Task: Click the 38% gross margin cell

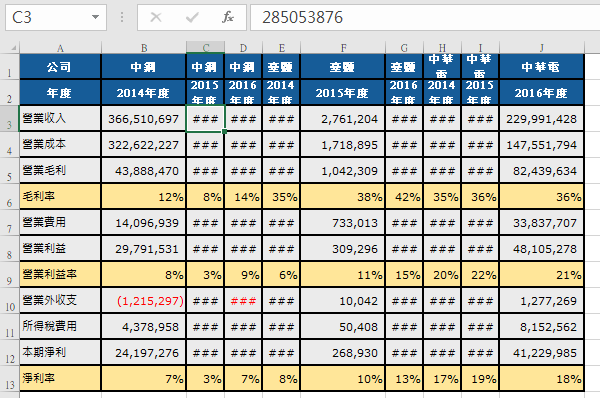Action: [x=342, y=197]
